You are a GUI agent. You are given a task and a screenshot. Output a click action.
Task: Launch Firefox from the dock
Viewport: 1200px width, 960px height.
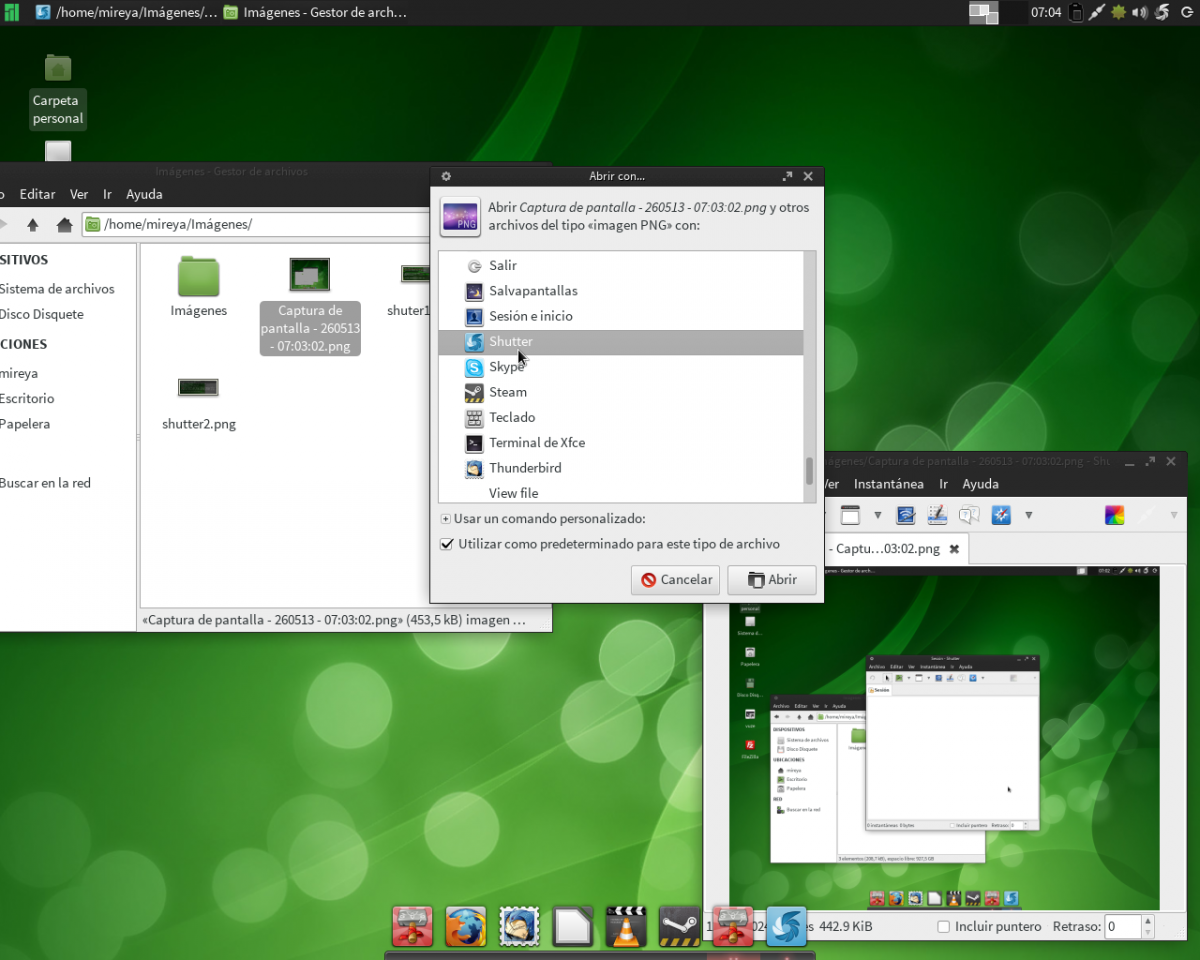click(465, 926)
